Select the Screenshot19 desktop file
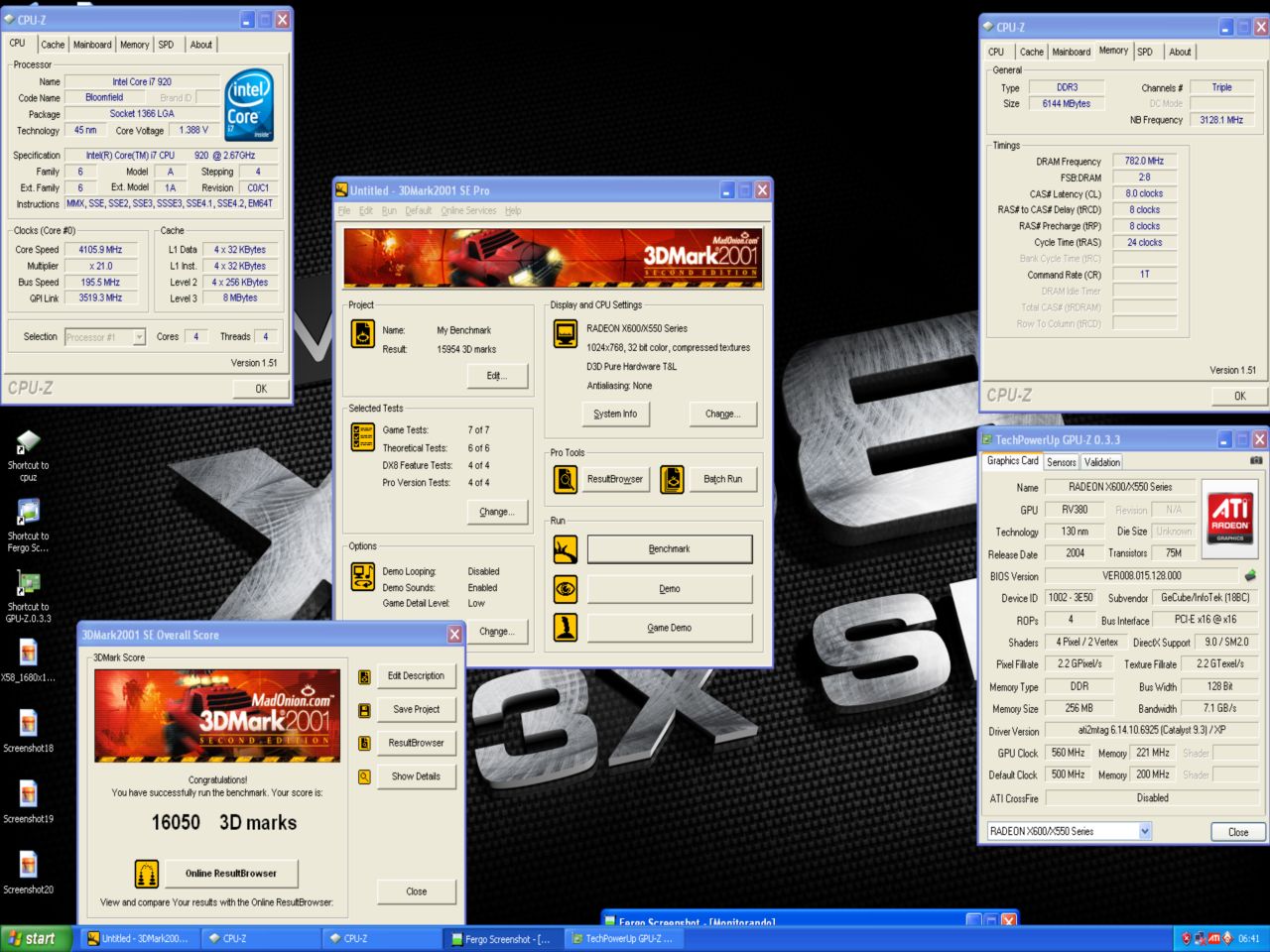1270x952 pixels. tap(28, 803)
